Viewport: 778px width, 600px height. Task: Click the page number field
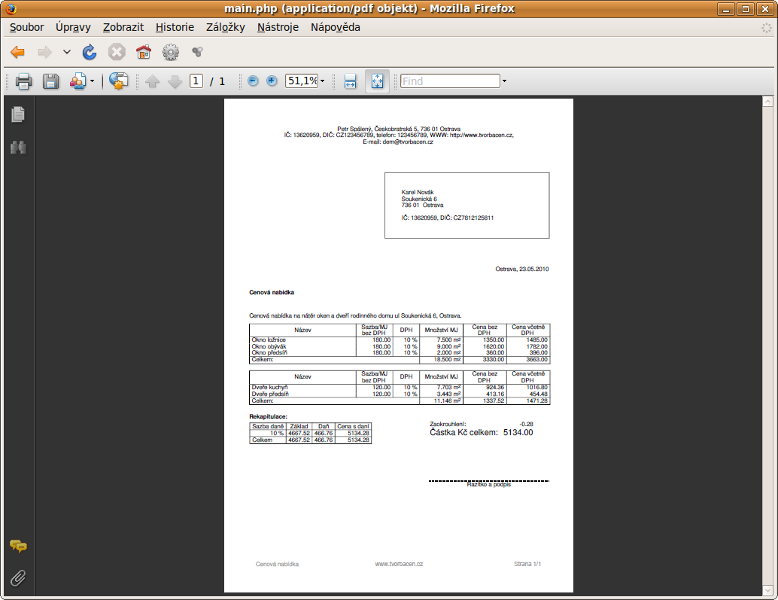click(x=196, y=81)
